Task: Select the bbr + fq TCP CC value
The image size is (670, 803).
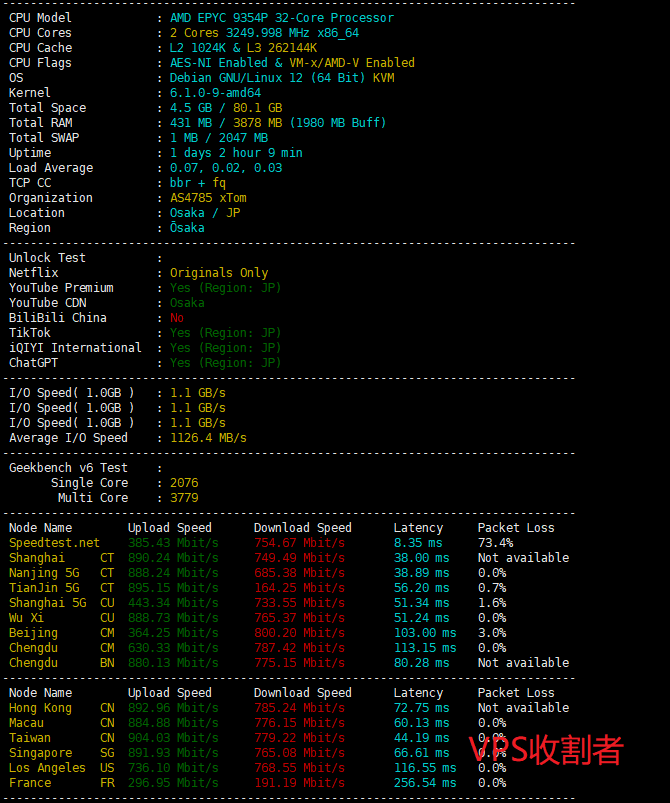Action: tap(198, 183)
